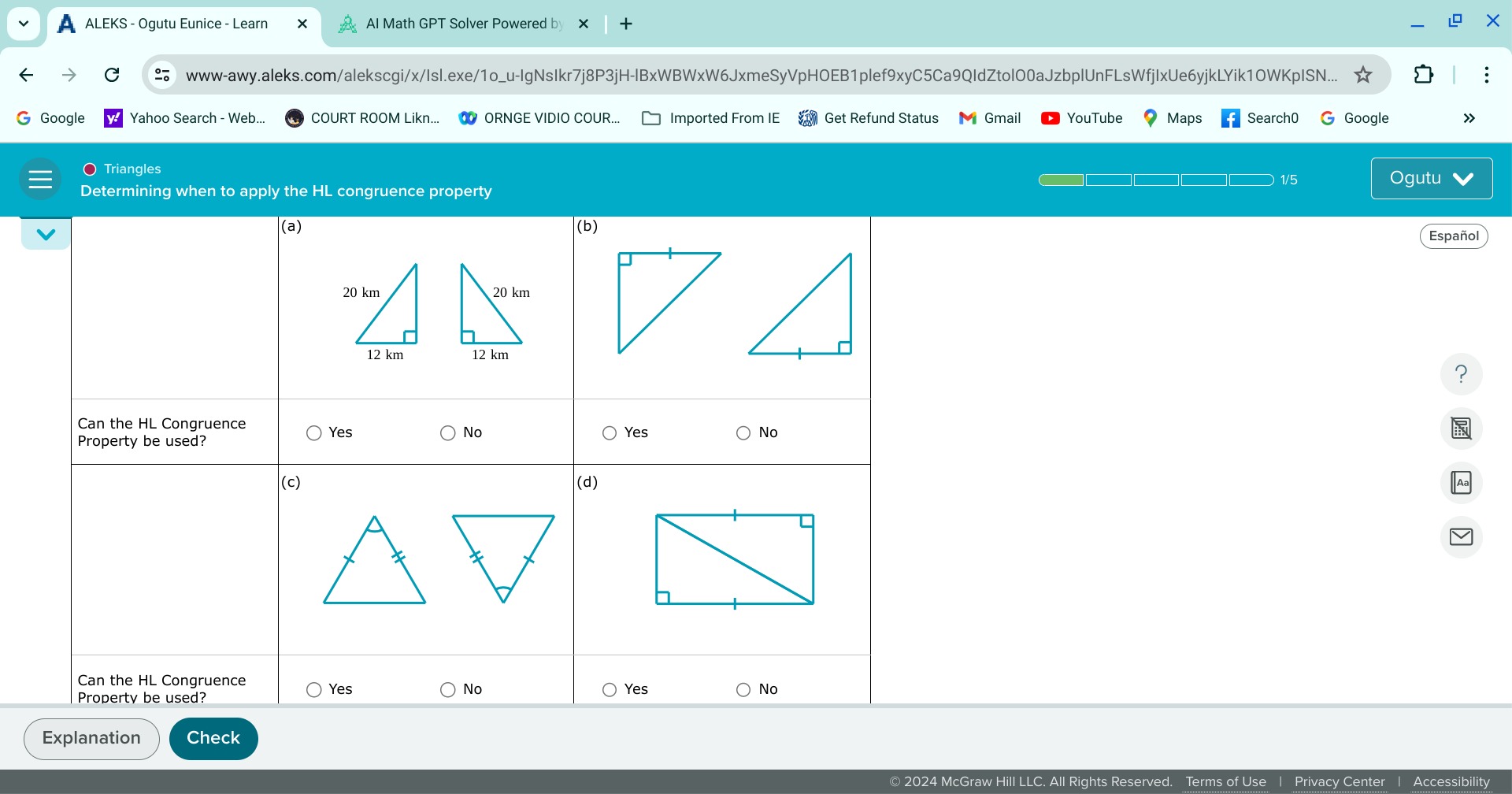The width and height of the screenshot is (1512, 794).
Task: Reload the ALEKS page
Action: (x=112, y=75)
